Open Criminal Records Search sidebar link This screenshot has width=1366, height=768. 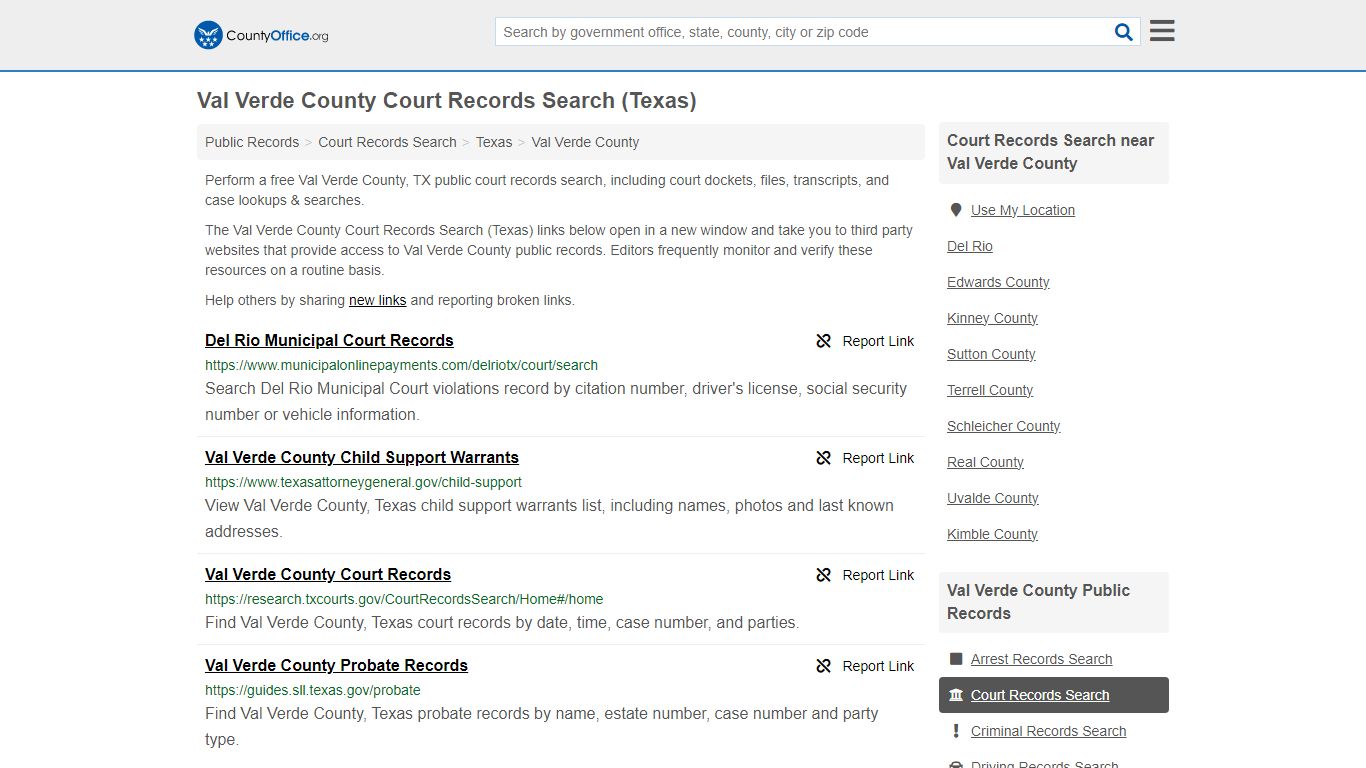click(x=1048, y=731)
